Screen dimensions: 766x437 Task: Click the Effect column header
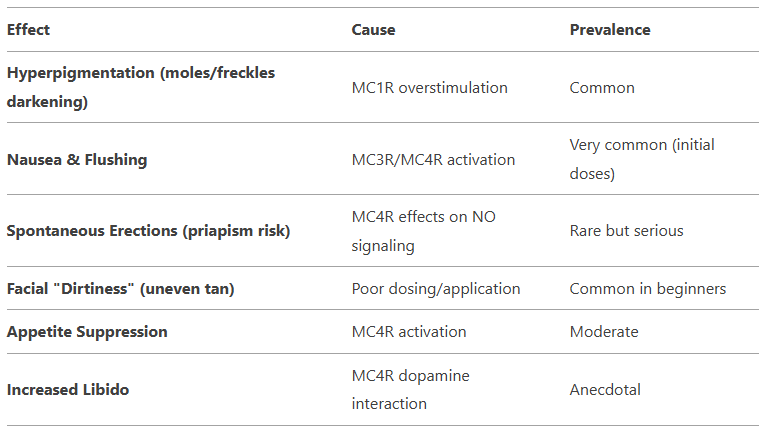click(x=28, y=30)
